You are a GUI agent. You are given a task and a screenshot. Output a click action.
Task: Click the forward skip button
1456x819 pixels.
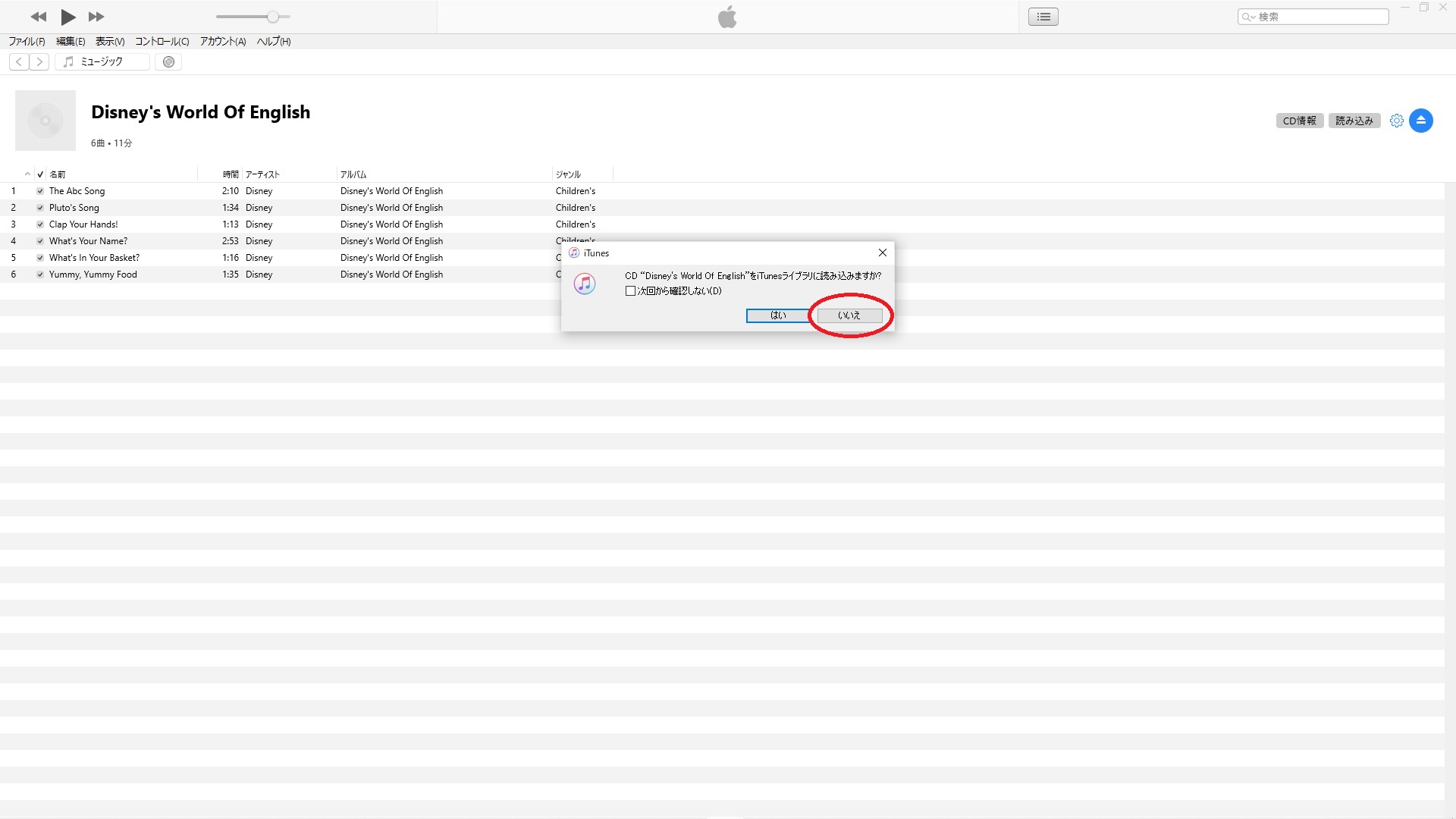(x=96, y=16)
